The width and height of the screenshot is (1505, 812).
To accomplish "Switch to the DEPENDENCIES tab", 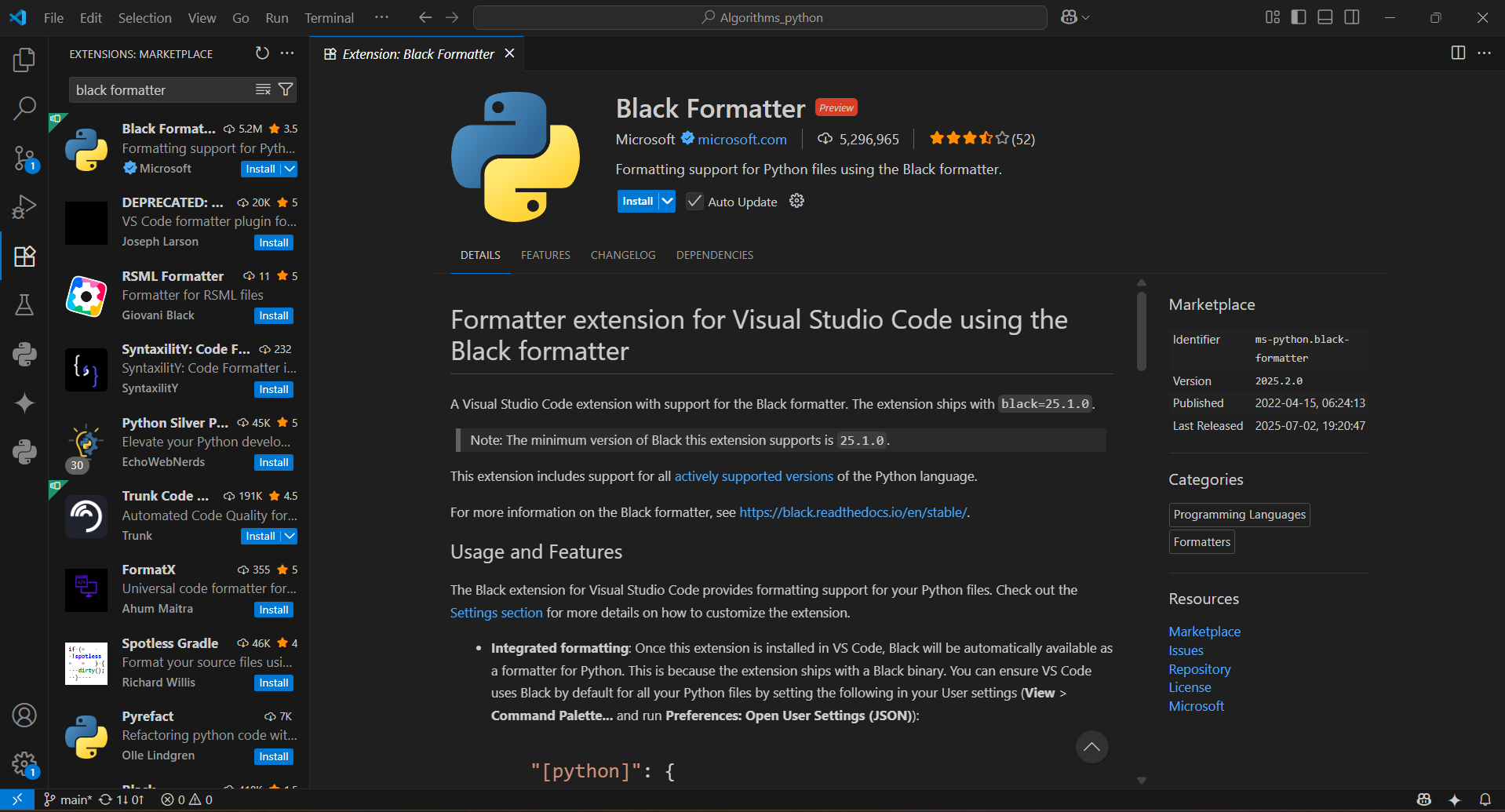I will click(715, 255).
